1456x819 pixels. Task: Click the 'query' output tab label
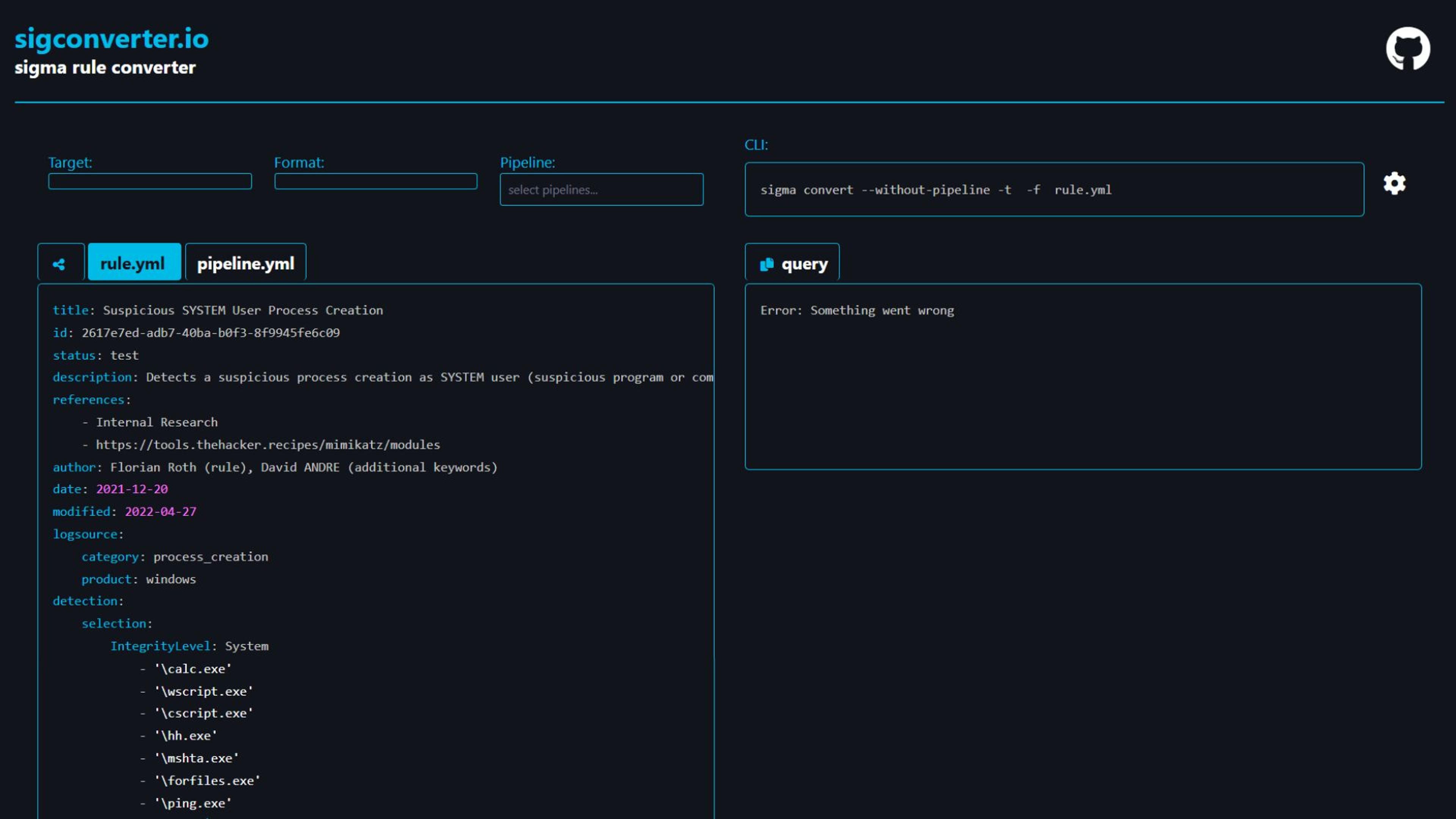coord(804,264)
